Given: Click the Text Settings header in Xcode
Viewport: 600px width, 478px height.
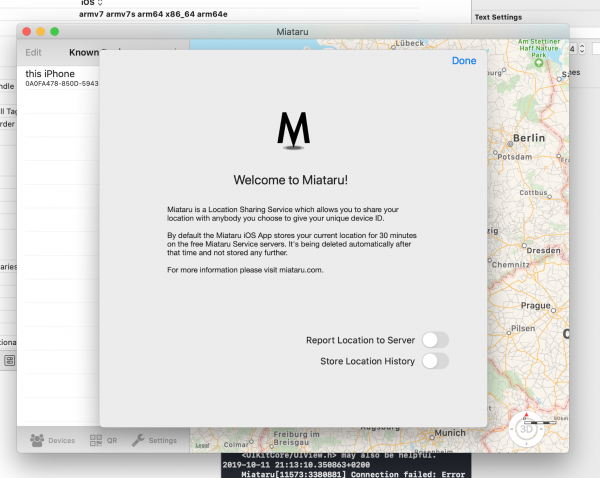Looking at the screenshot, I should (x=498, y=17).
